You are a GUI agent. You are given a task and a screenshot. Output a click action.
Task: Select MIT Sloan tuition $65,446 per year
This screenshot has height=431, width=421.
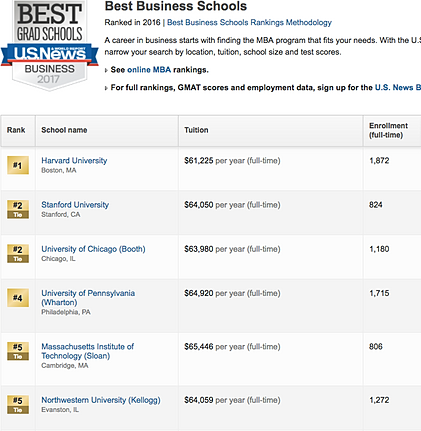(232, 347)
